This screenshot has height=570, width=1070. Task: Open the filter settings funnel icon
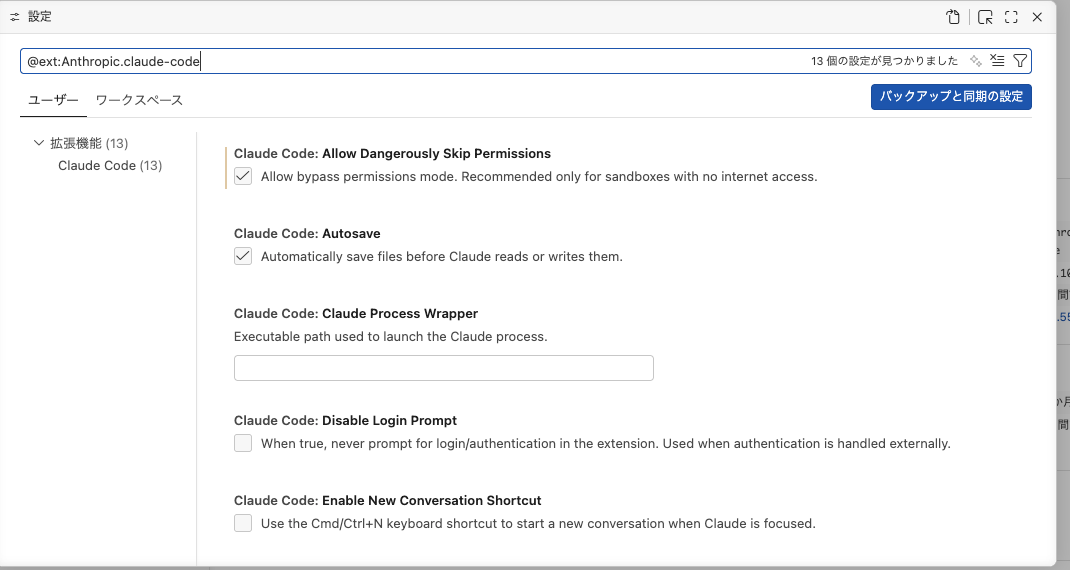tap(1019, 61)
